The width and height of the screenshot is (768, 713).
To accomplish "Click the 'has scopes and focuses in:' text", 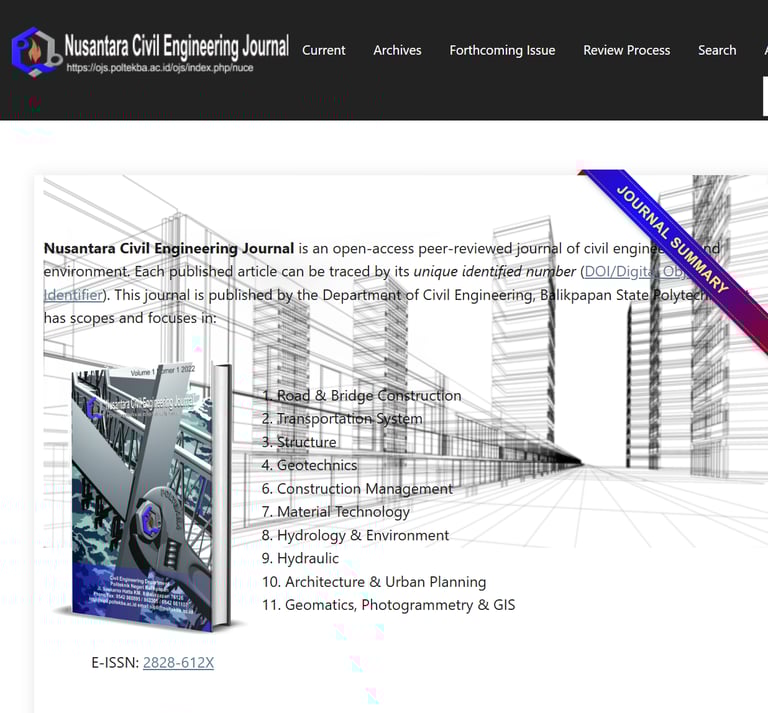I will (x=130, y=318).
